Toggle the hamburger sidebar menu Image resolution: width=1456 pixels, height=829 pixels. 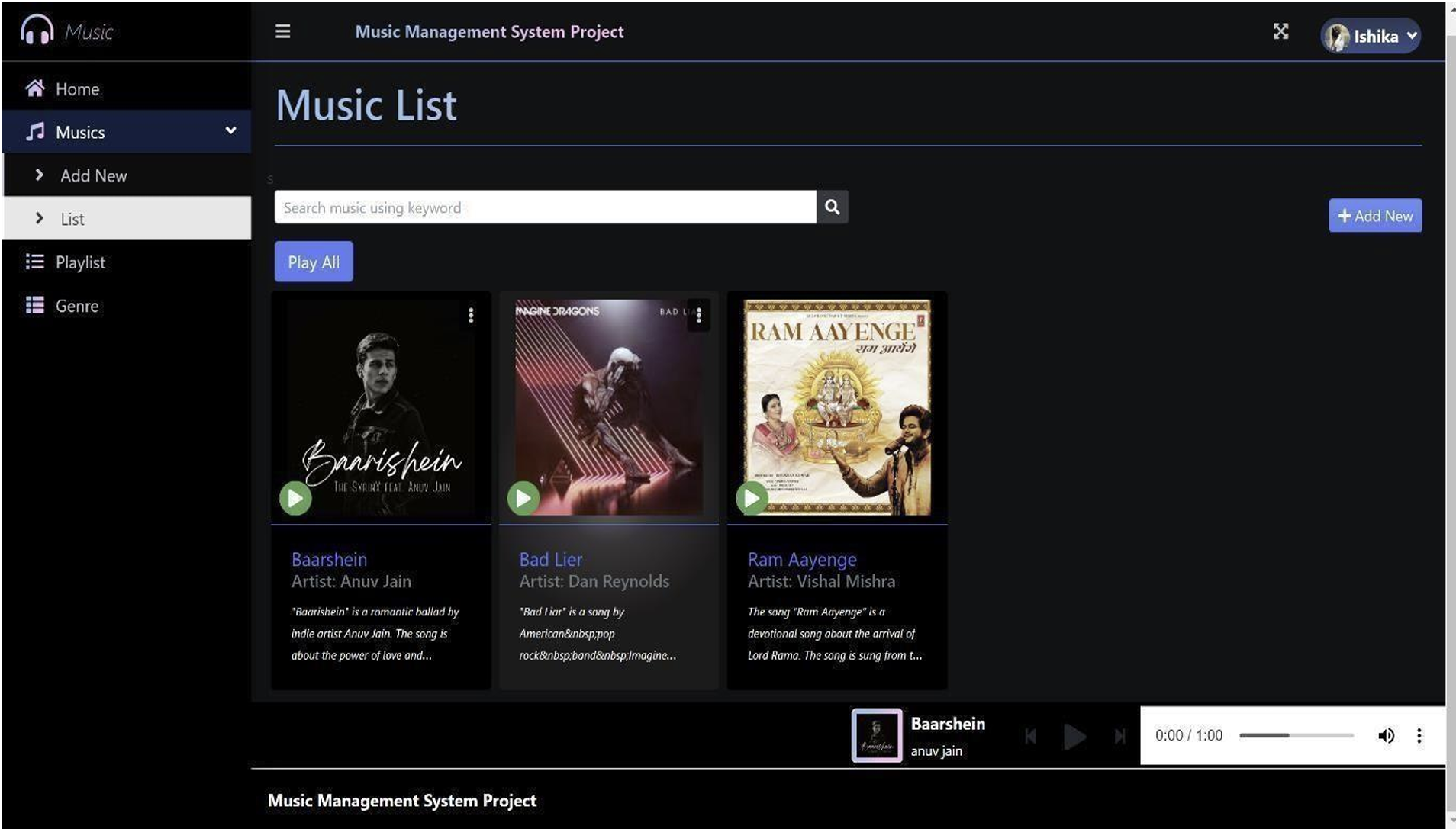coord(282,31)
